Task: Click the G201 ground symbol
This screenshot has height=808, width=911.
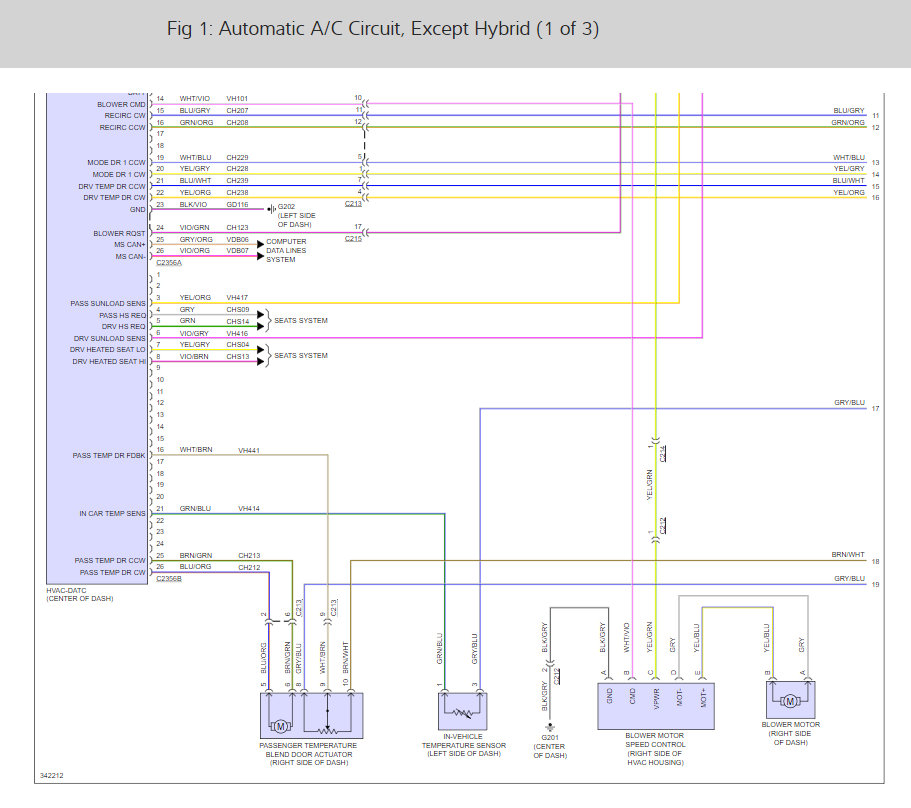Action: 550,727
